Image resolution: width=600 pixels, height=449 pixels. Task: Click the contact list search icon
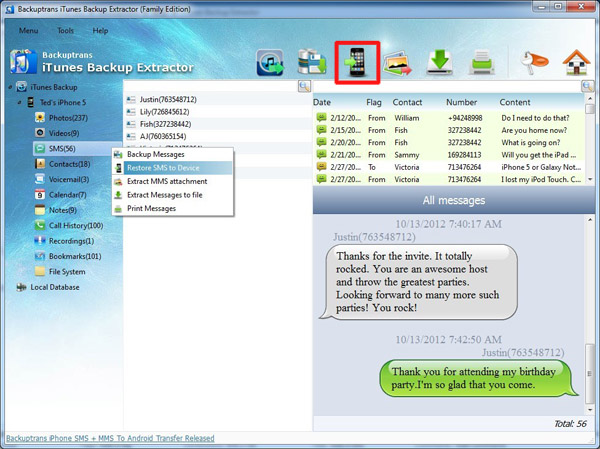(x=304, y=86)
